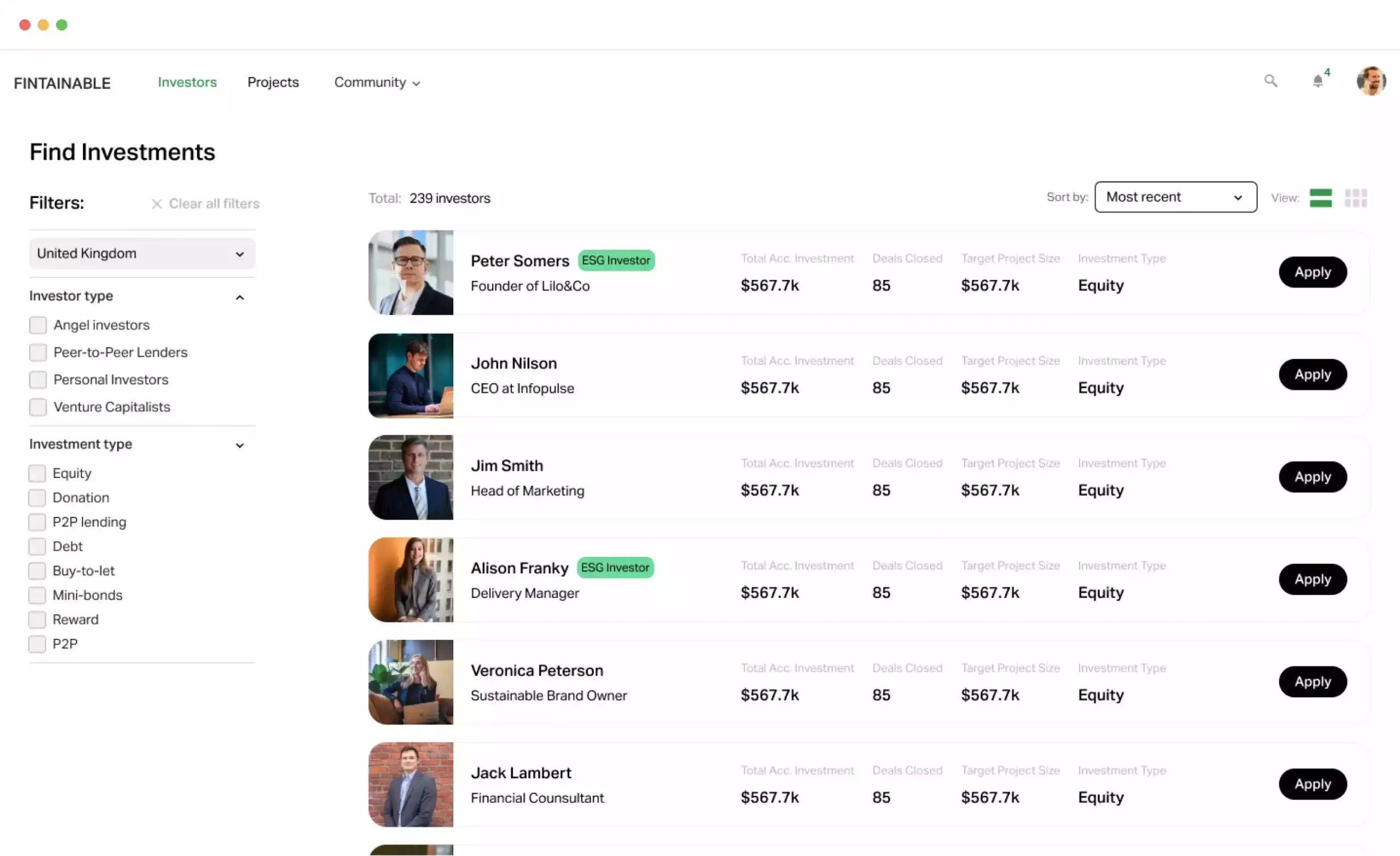Tick the Peer-to-Peer Lenders checkbox
The height and width of the screenshot is (856, 1400).
pyautogui.click(x=38, y=352)
